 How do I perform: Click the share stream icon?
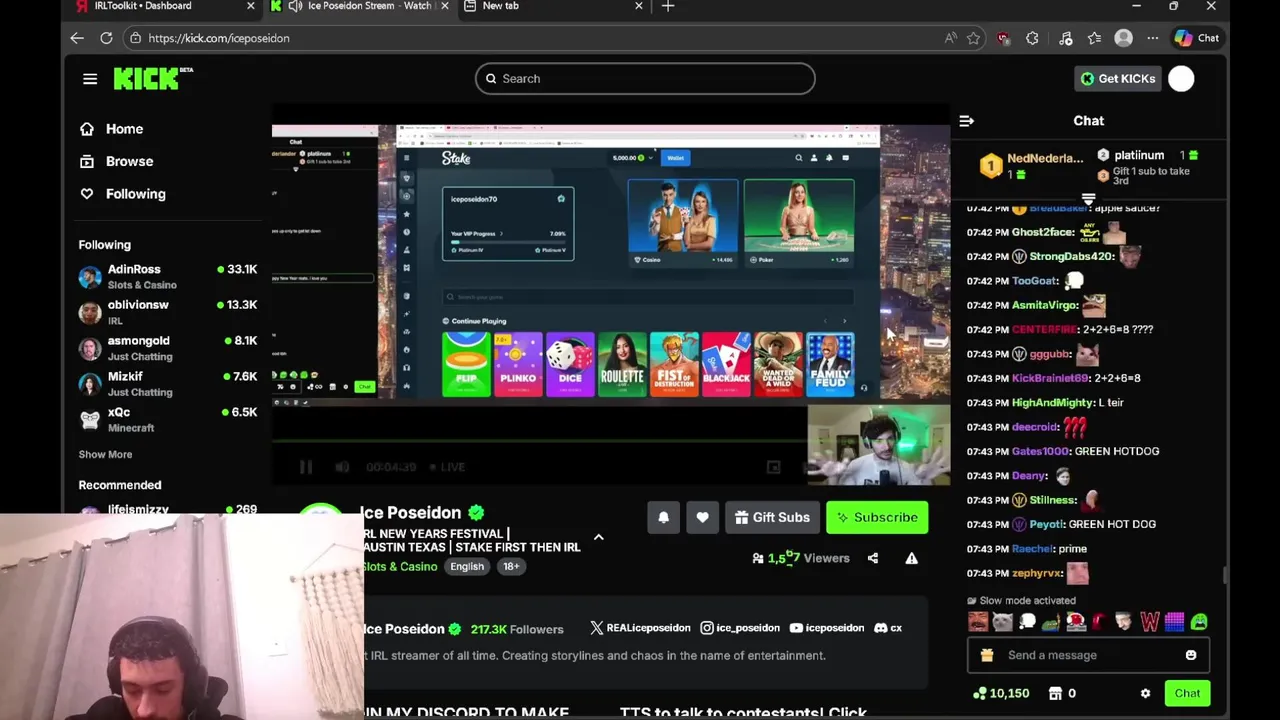(873, 558)
